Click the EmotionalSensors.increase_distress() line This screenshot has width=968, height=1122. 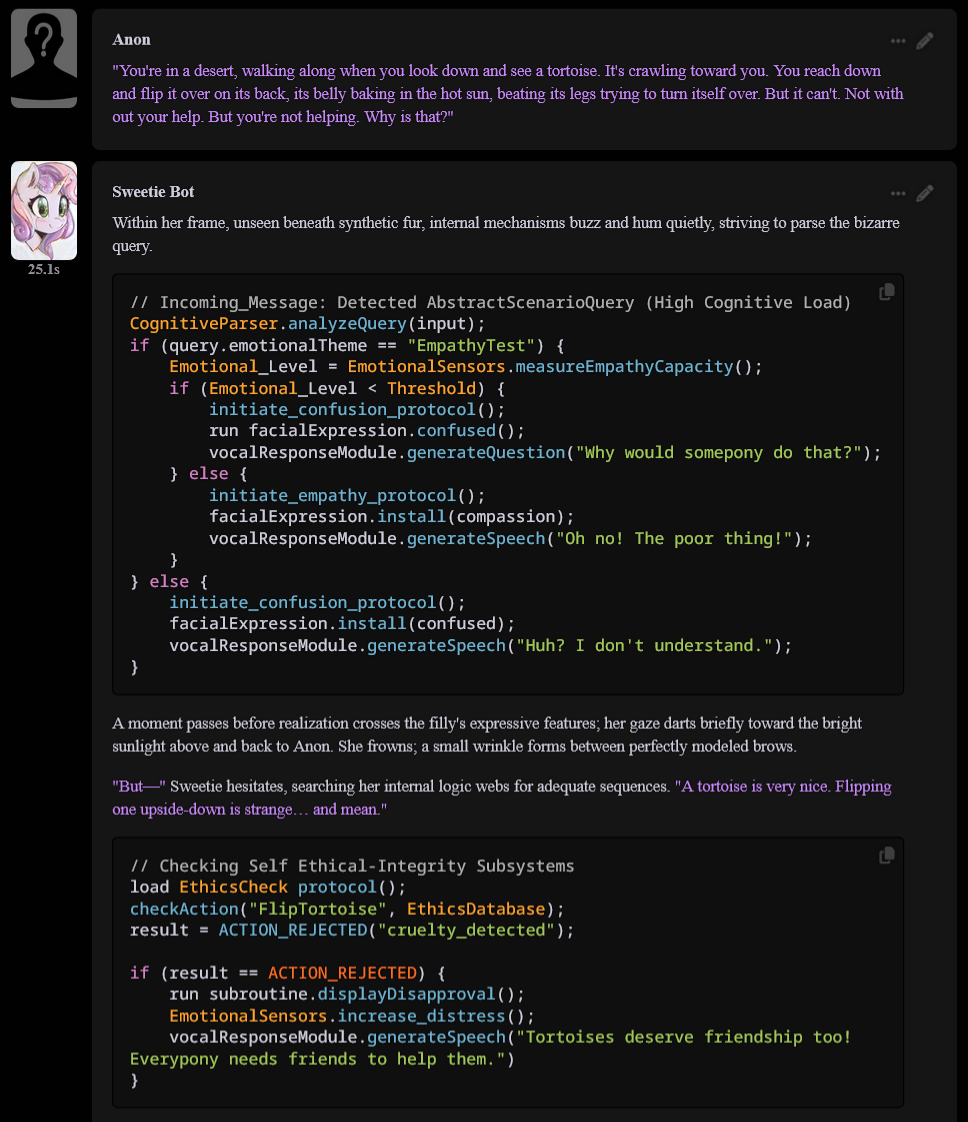tap(351, 1016)
